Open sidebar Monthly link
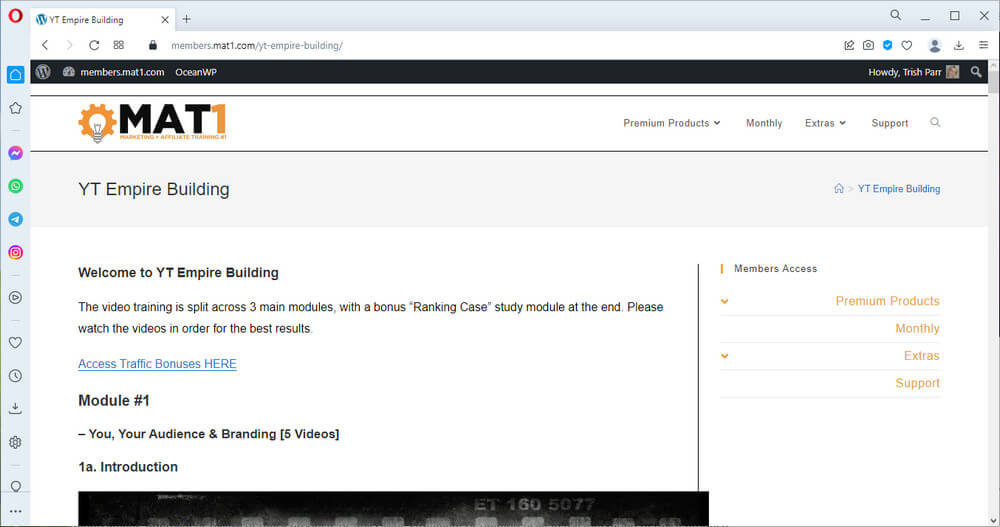Screen dimensions: 1000x527 (917, 329)
